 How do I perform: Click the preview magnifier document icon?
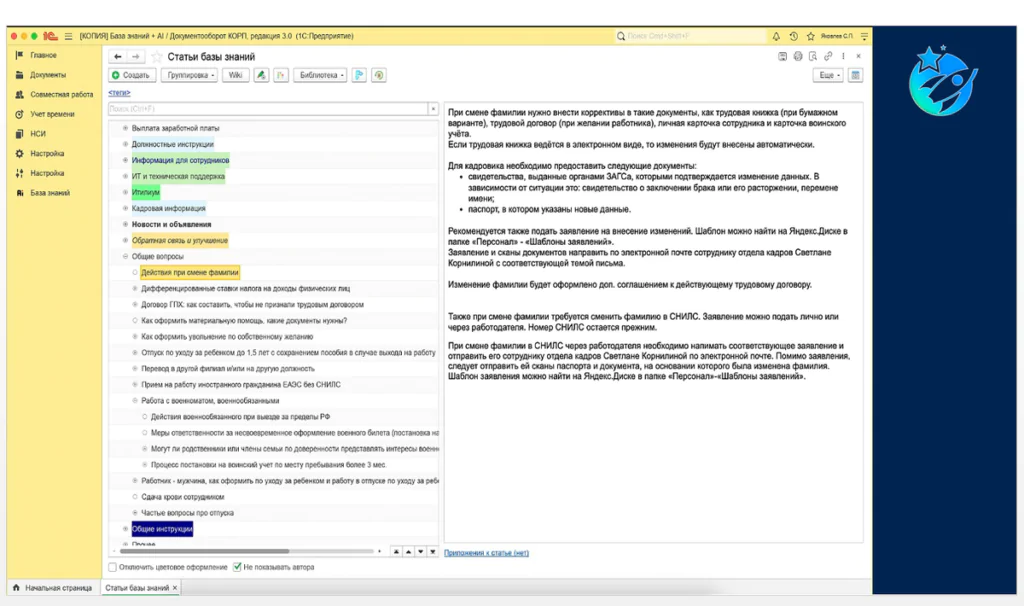pyautogui.click(x=812, y=57)
